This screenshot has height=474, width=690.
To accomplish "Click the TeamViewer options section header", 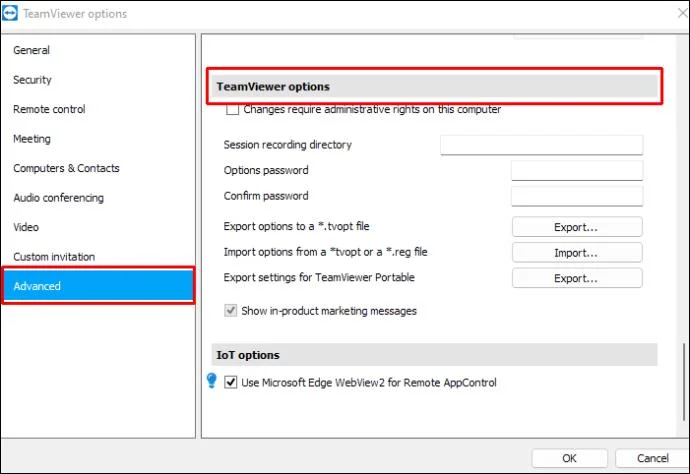I will pyautogui.click(x=434, y=86).
